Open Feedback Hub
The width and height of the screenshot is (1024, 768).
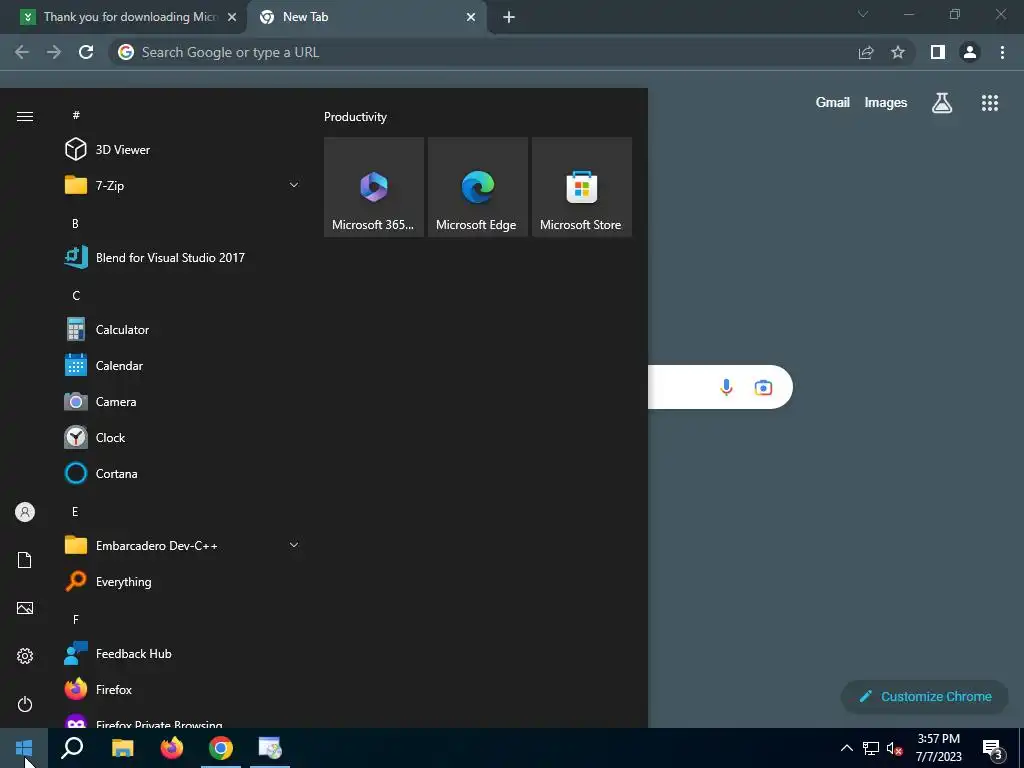[182, 654]
